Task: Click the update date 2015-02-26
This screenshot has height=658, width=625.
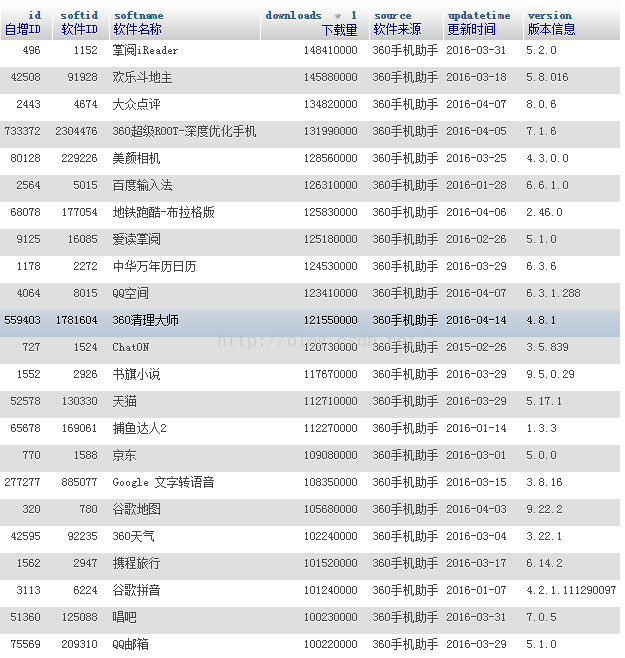Action: pos(476,347)
